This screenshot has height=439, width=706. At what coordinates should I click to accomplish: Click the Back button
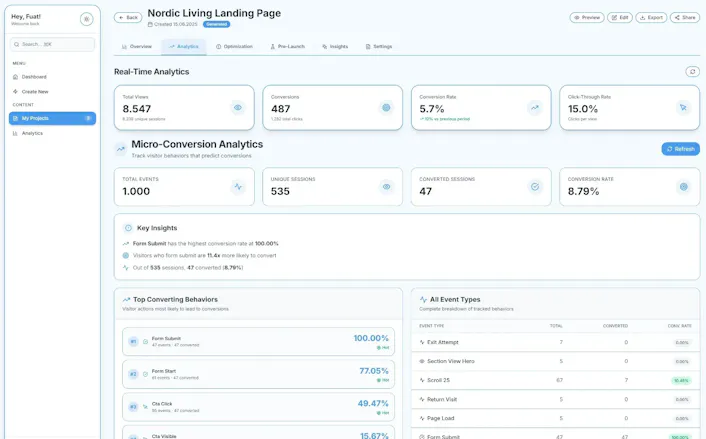(x=128, y=18)
